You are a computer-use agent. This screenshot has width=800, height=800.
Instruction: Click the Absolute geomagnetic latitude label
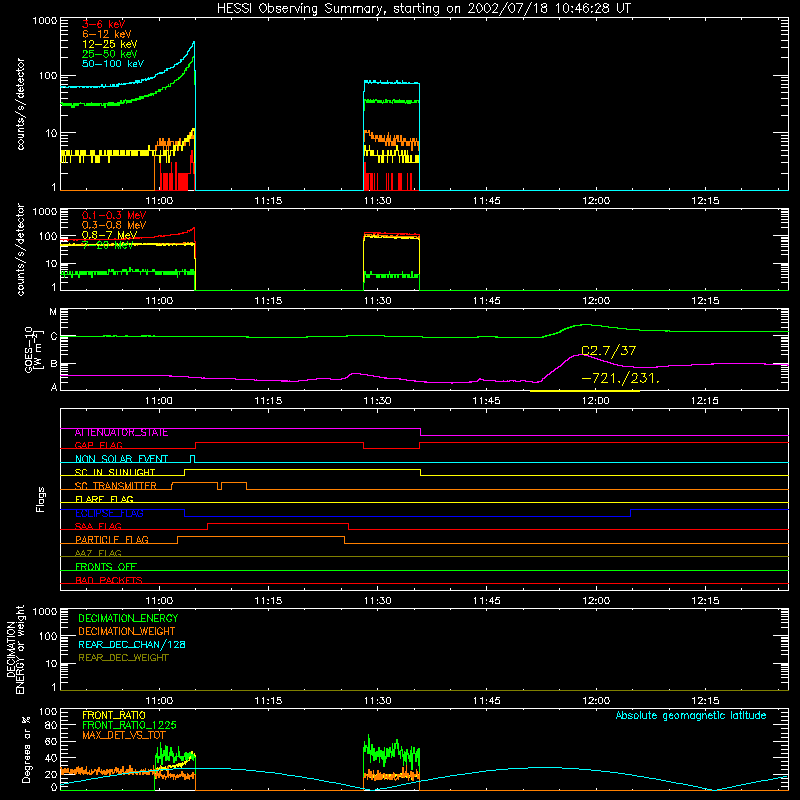(x=691, y=716)
